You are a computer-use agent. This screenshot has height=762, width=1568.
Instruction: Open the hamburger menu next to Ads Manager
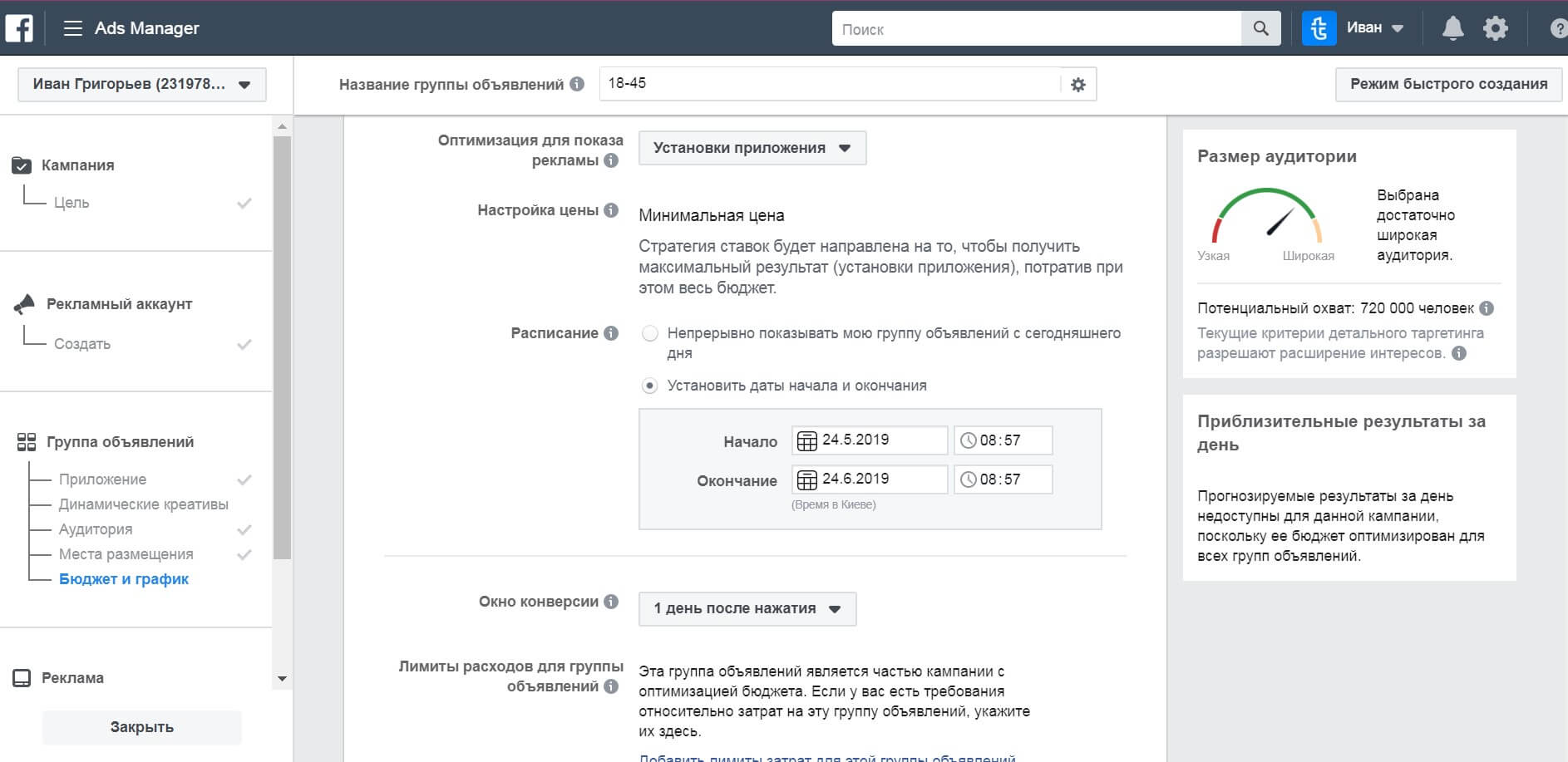click(73, 28)
